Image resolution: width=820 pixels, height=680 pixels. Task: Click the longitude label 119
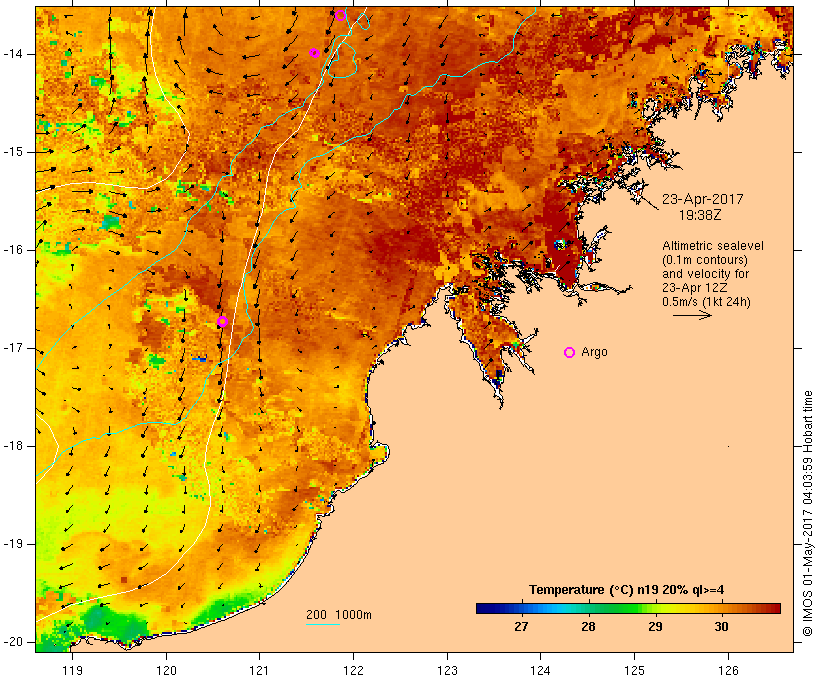(x=72, y=671)
